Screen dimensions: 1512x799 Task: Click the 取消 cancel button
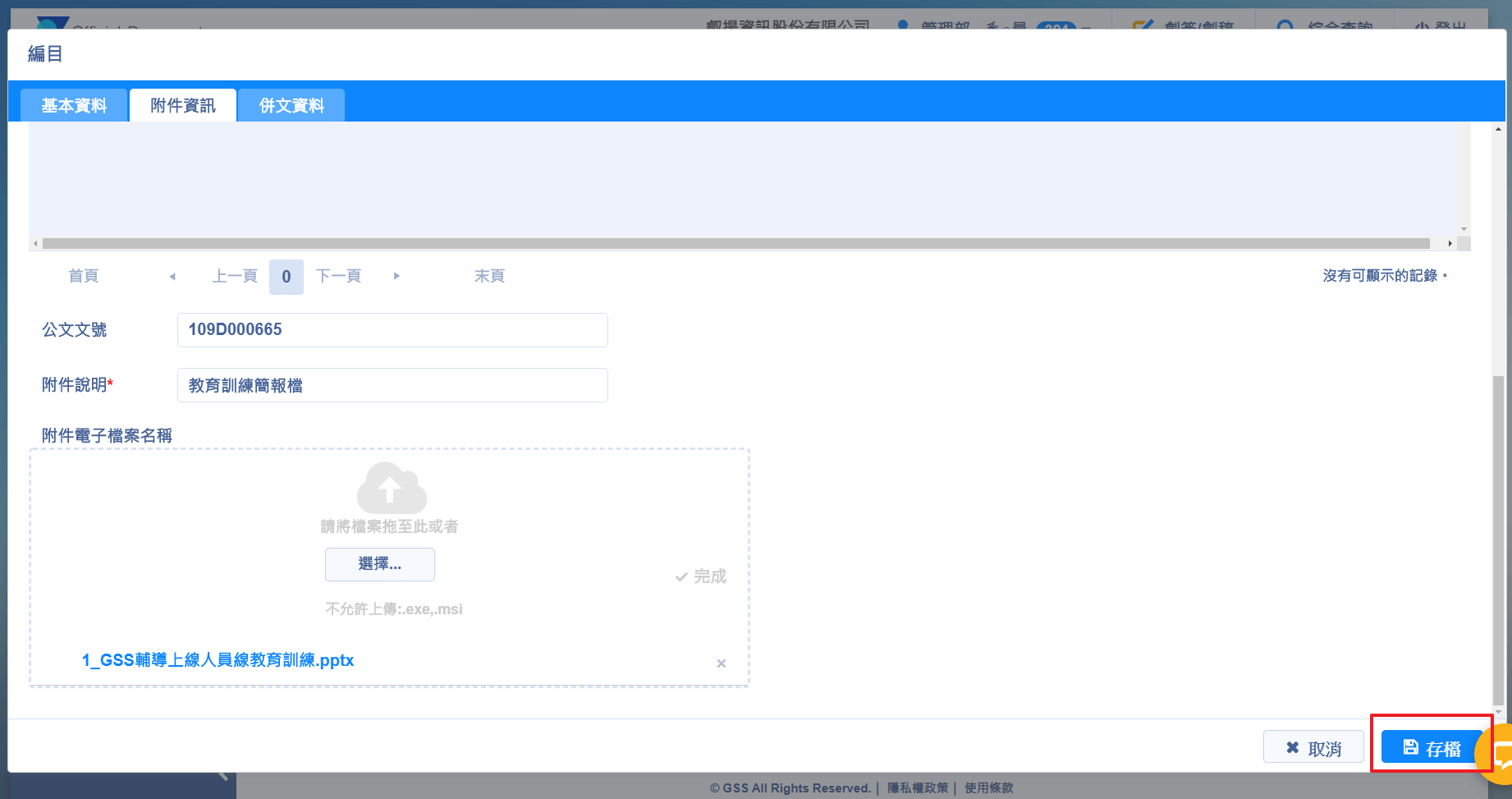point(1313,748)
